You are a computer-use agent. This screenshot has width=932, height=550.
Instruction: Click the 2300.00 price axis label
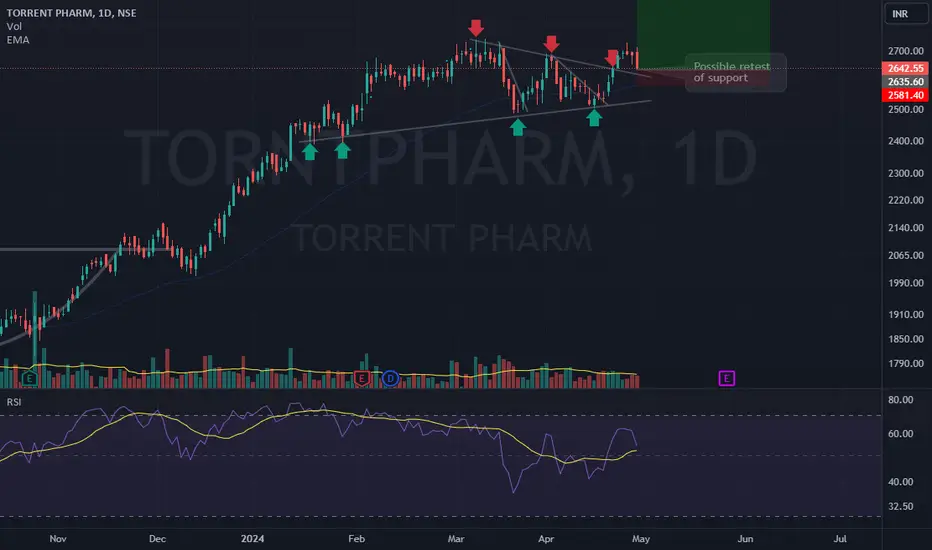click(905, 173)
